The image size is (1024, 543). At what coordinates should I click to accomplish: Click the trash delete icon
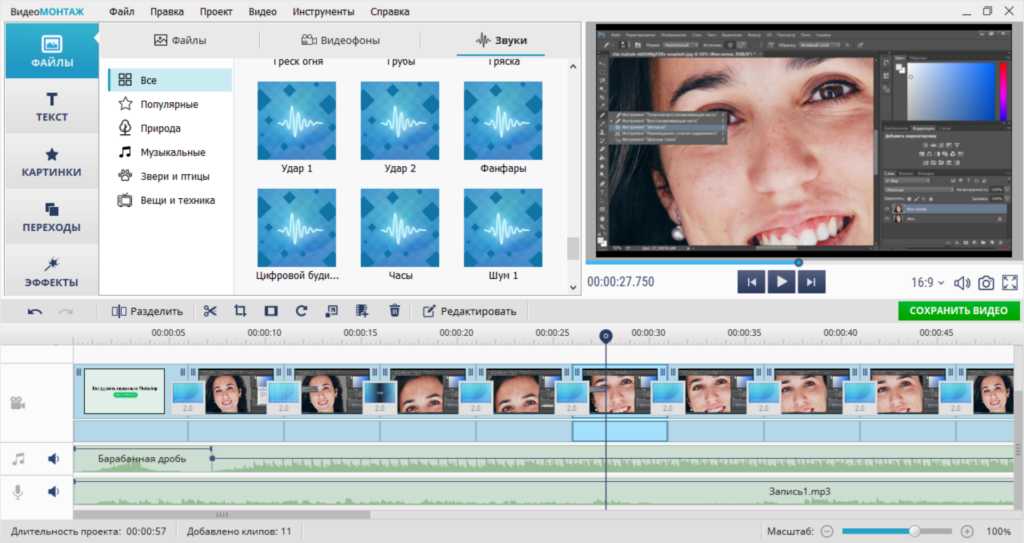tap(394, 310)
